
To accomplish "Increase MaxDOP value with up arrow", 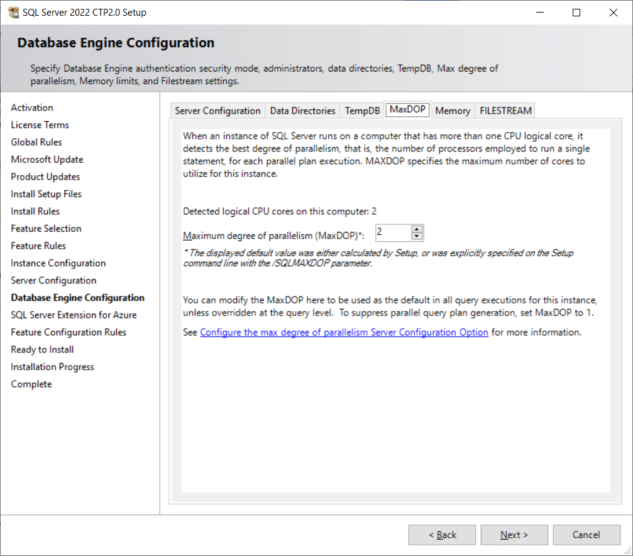I will click(417, 229).
